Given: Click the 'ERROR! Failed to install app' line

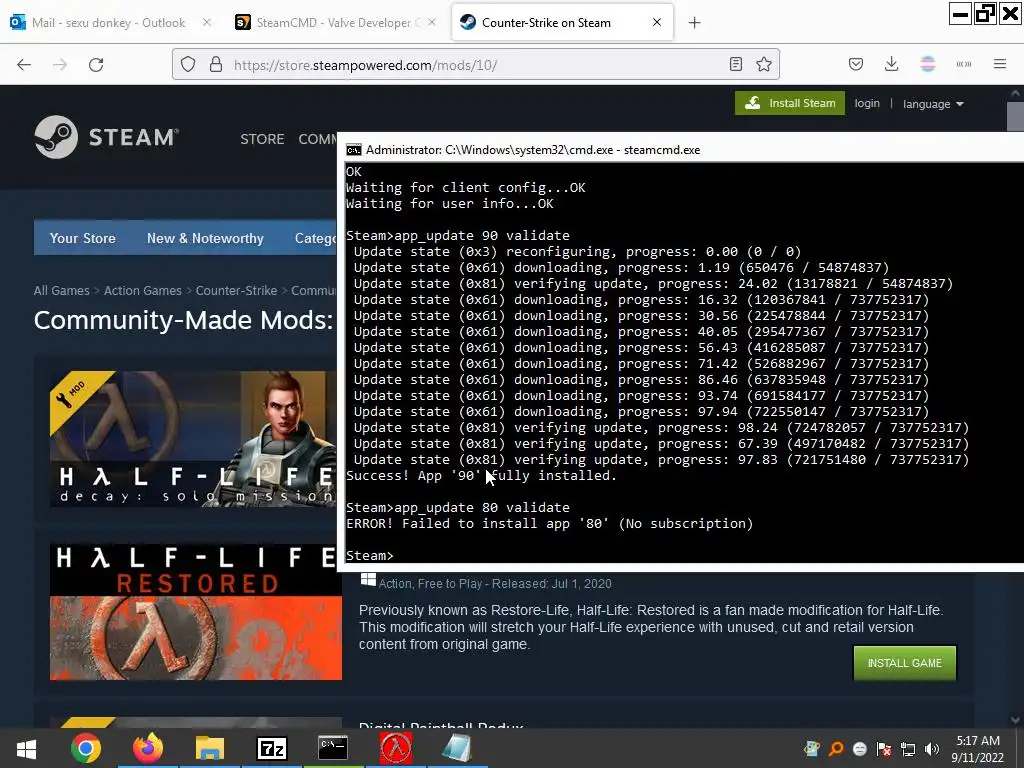Looking at the screenshot, I should (x=549, y=524).
